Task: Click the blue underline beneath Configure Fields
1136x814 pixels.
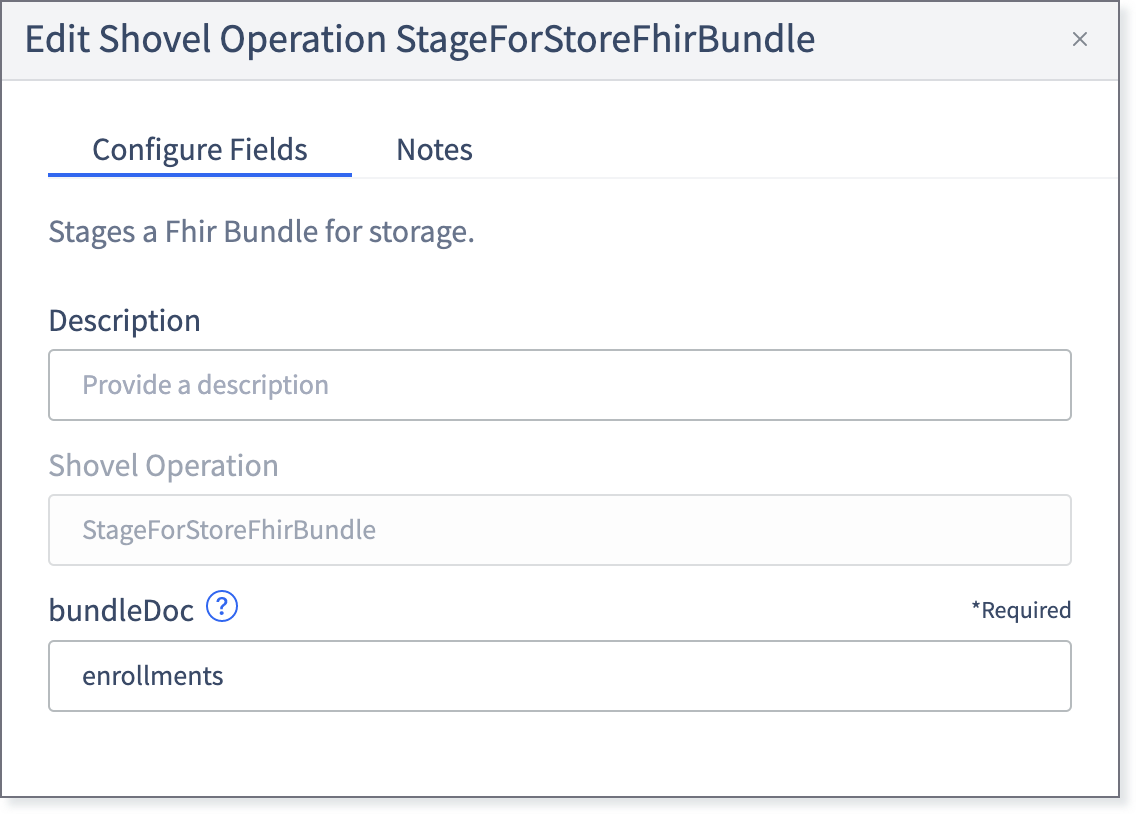Action: (200, 175)
